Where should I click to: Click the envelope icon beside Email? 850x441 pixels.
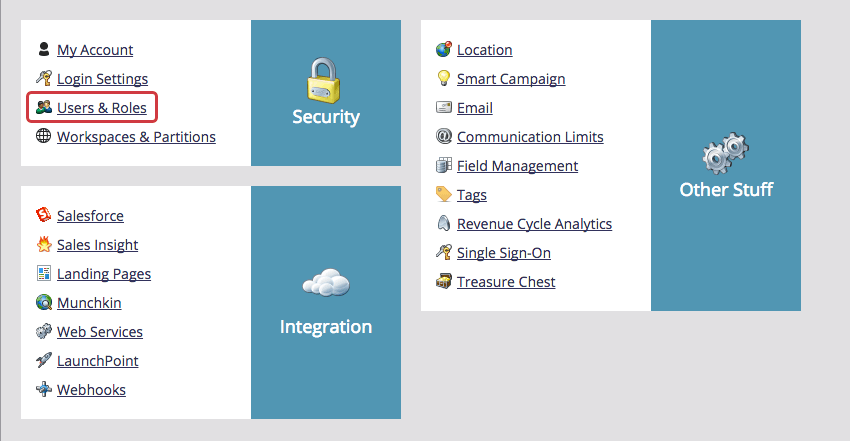coord(444,107)
